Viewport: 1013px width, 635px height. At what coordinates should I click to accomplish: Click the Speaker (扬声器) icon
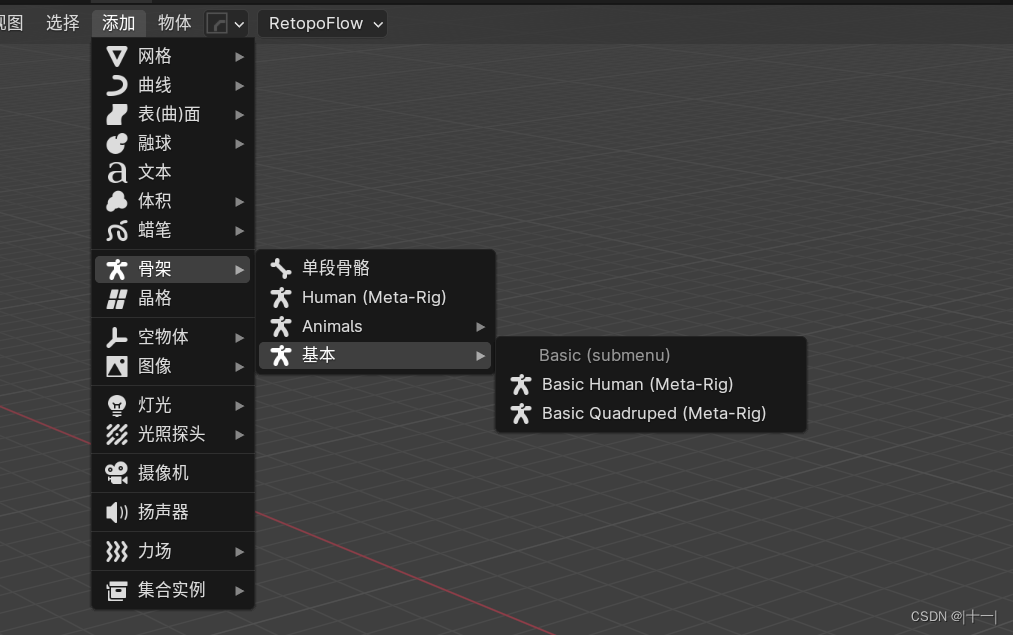point(117,512)
